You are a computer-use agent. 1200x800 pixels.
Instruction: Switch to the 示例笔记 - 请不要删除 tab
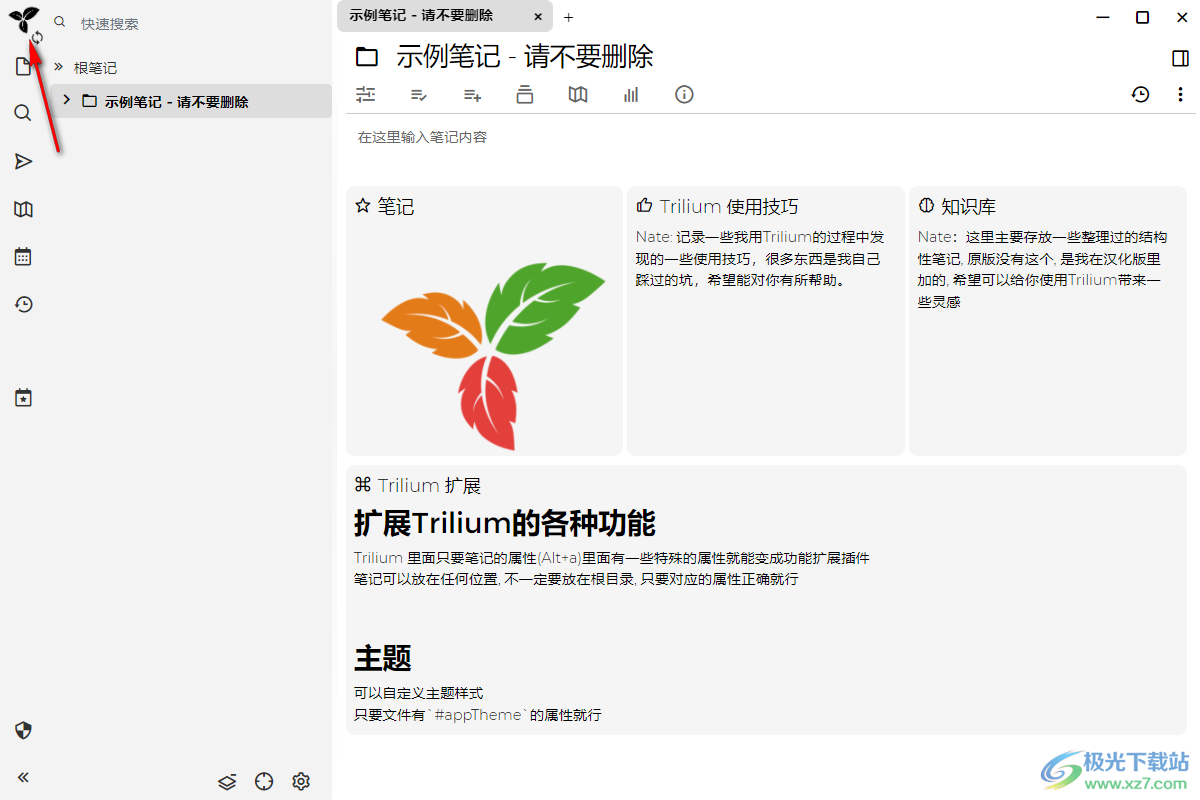(445, 16)
